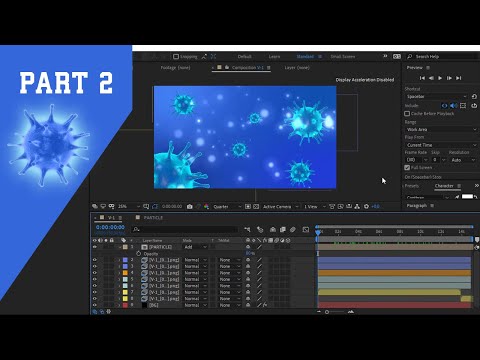
Task: Open the graph editor icon in timeline
Action: point(306,229)
